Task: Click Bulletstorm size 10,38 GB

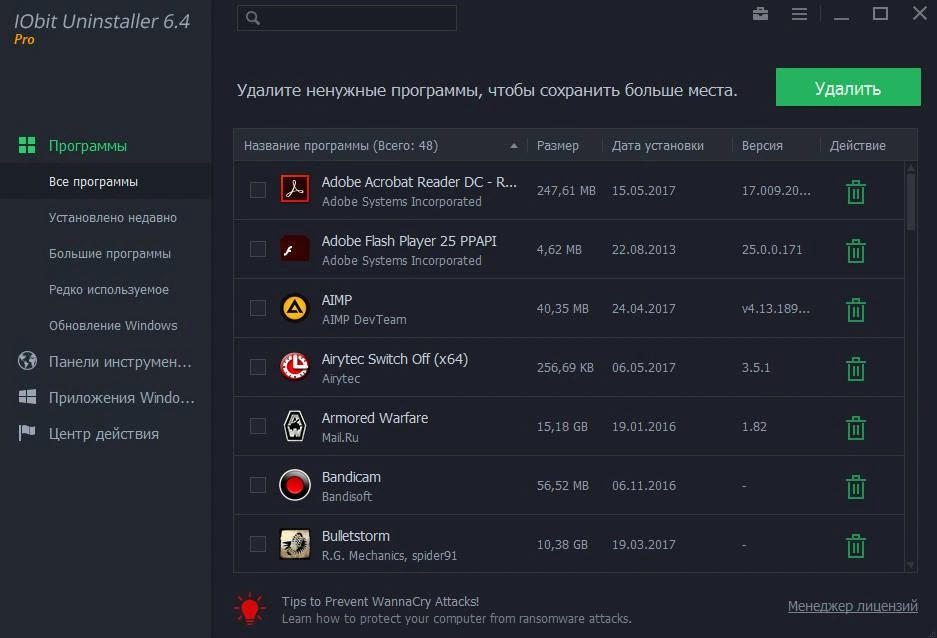Action: pos(562,544)
